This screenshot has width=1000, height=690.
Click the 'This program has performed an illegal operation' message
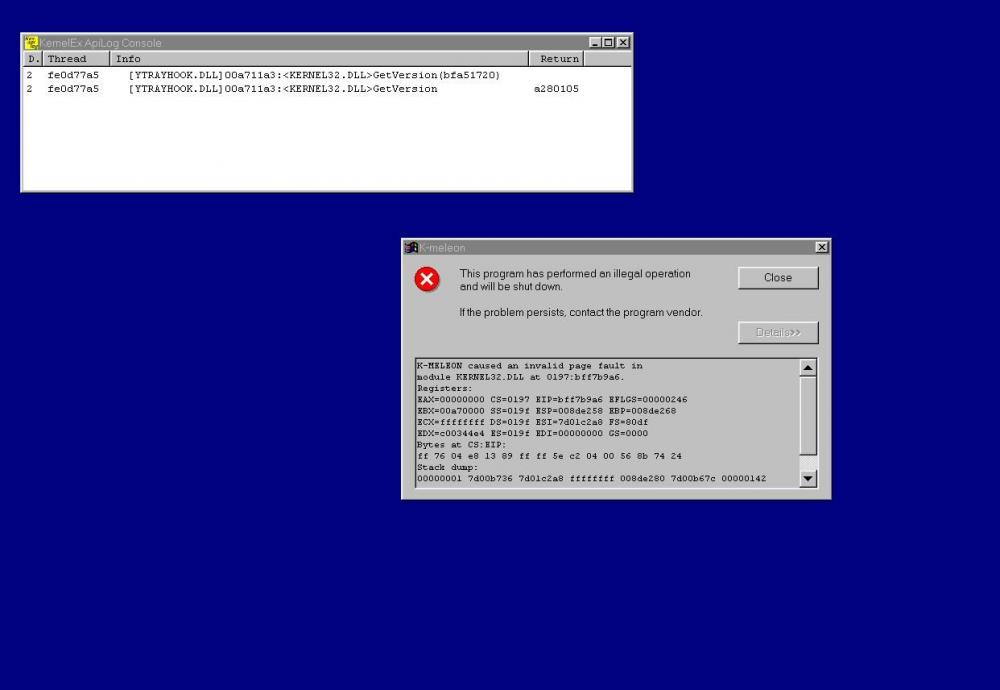tap(575, 280)
